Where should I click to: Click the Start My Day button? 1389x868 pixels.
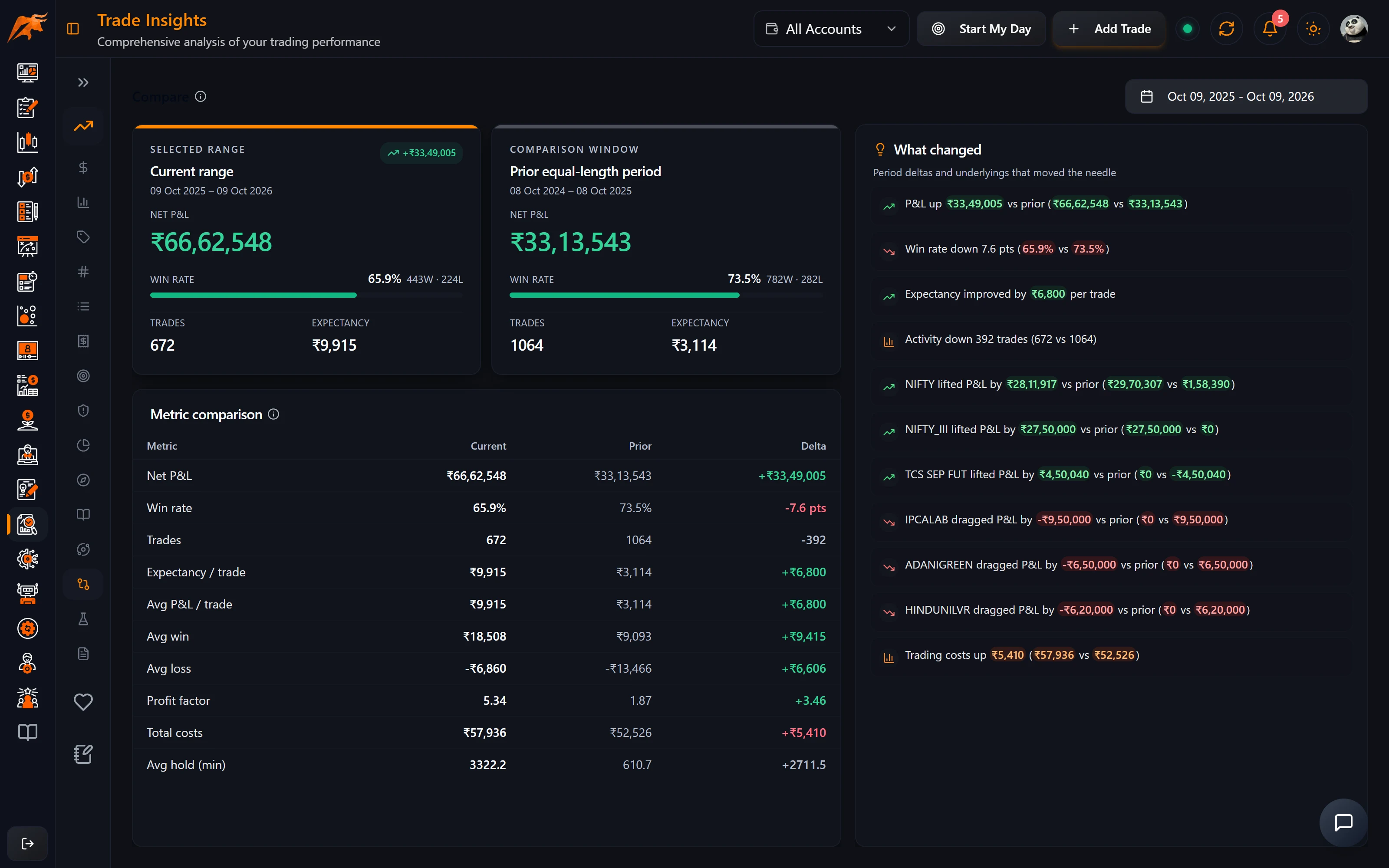[x=981, y=29]
